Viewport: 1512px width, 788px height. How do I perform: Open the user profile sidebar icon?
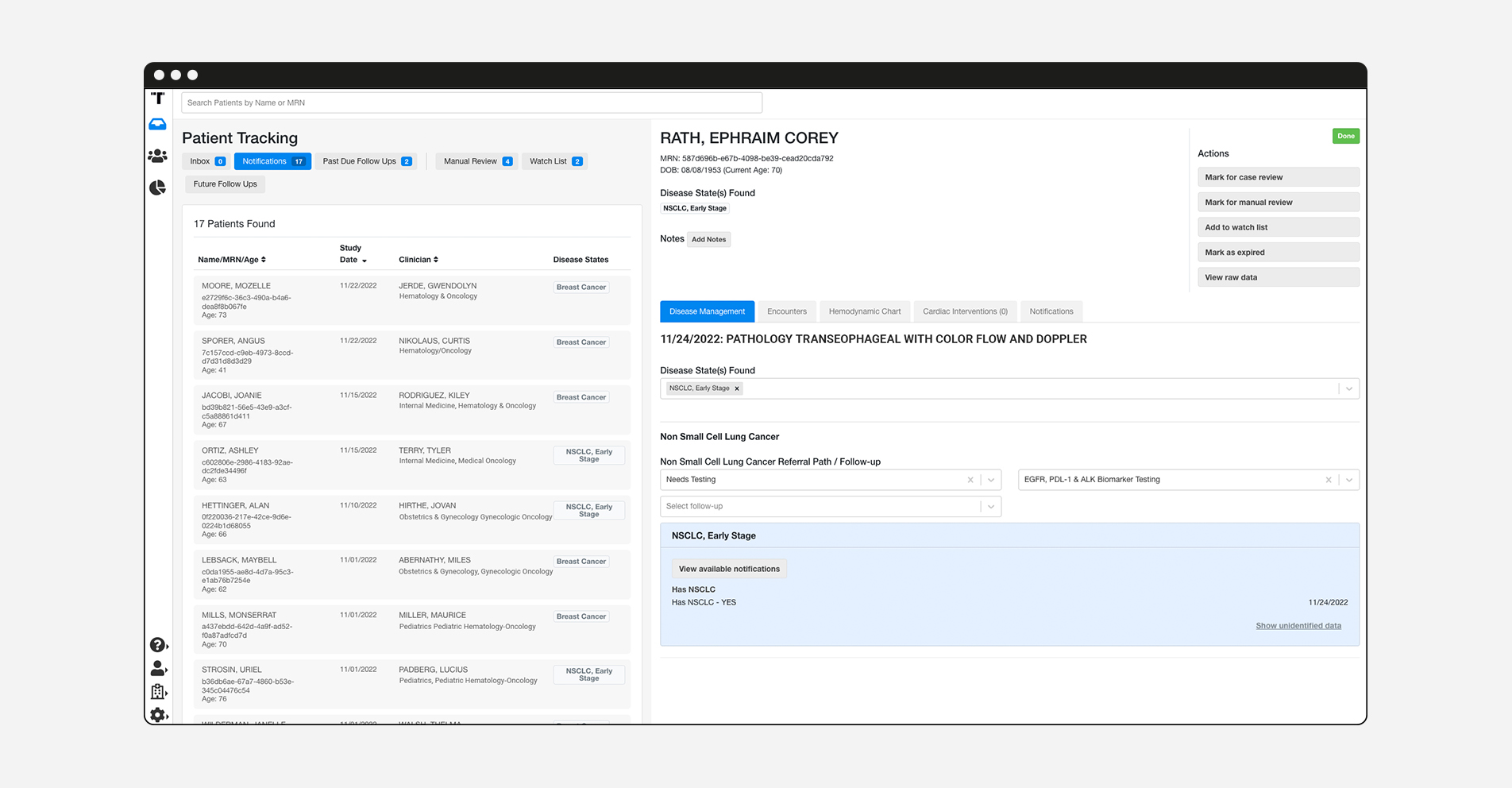(x=158, y=668)
